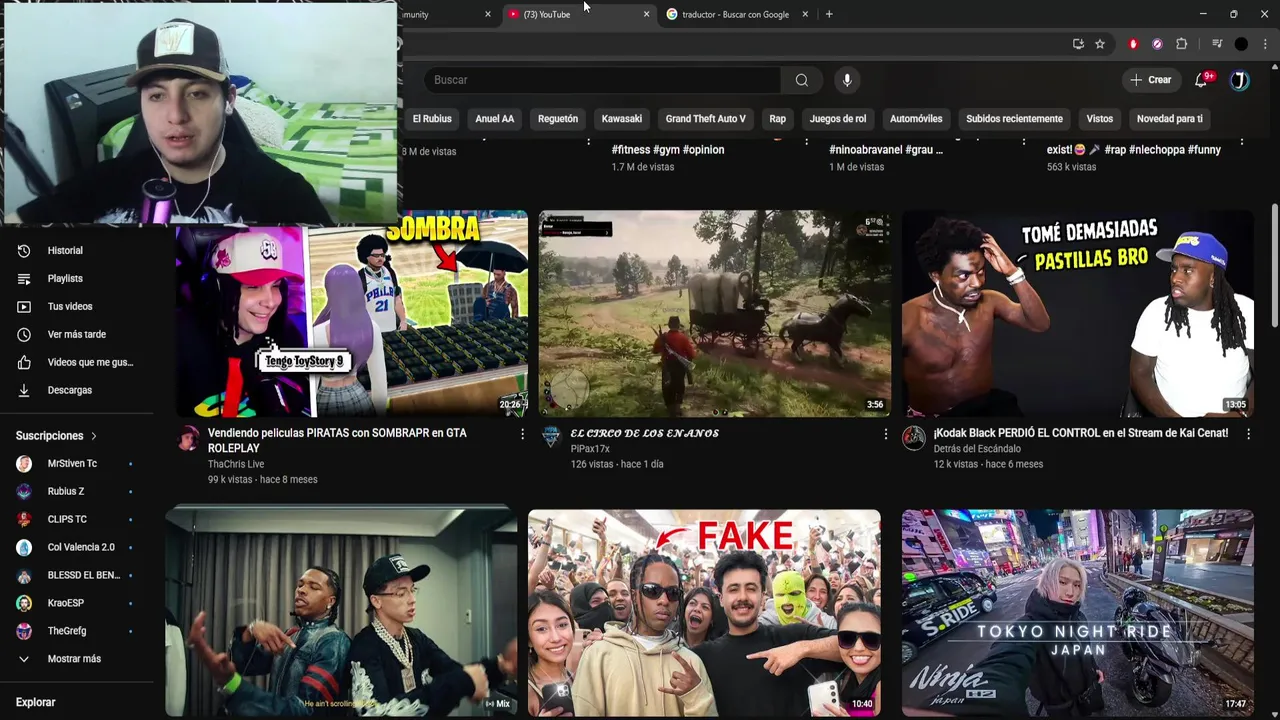
Task: Open Ver más tarde in the sidebar
Action: coord(78,335)
